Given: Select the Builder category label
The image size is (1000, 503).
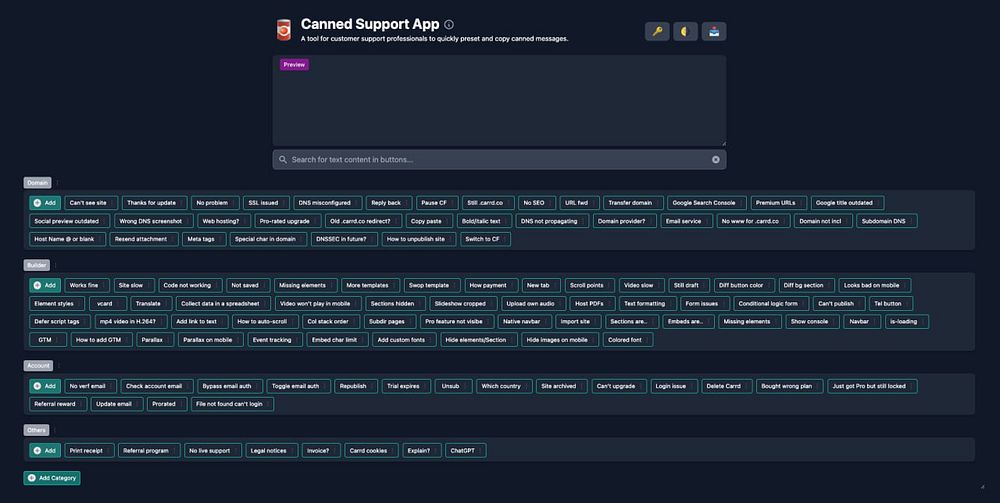Looking at the screenshot, I should [x=36, y=265].
